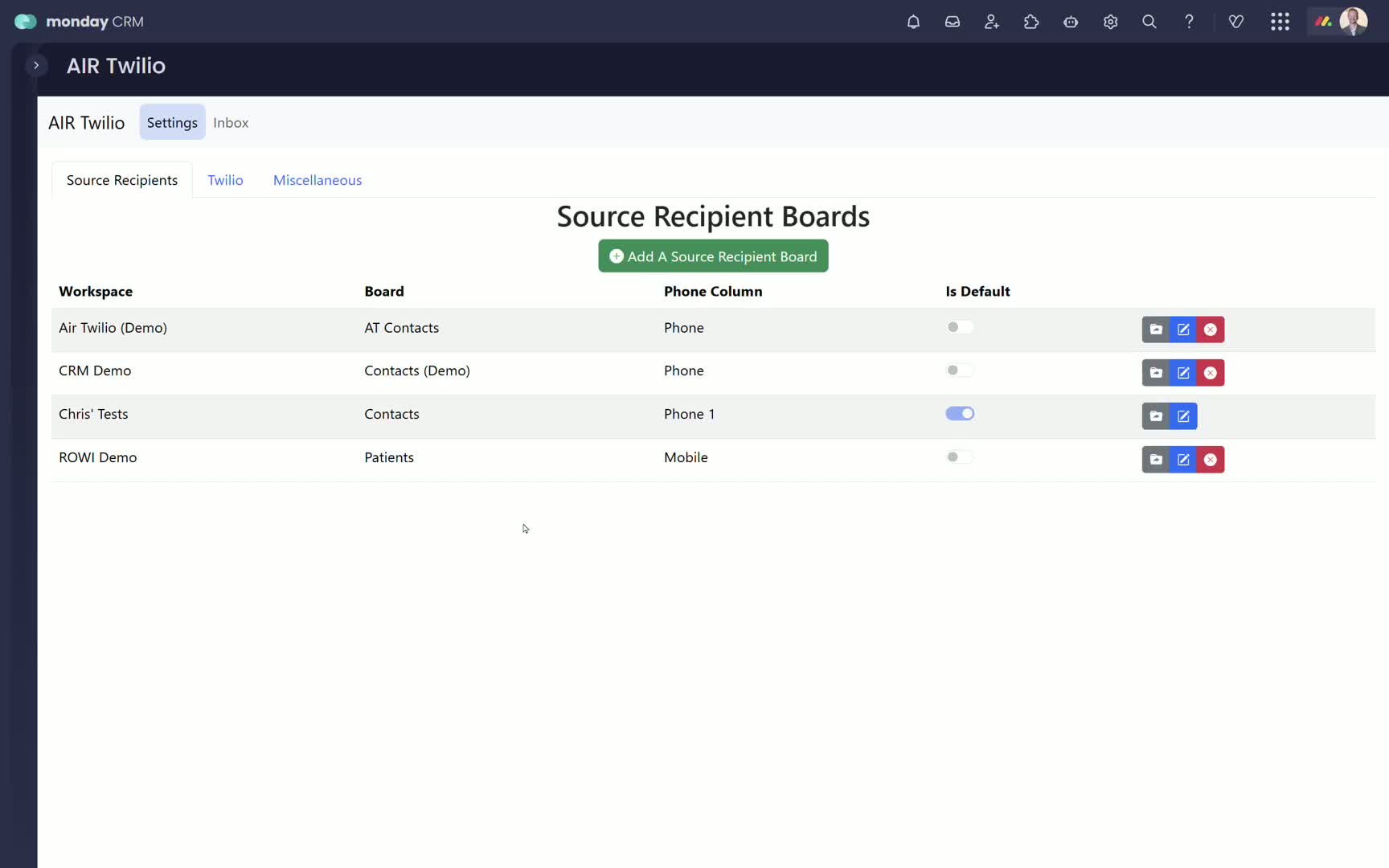Open the Miscellaneous tab
1389x868 pixels.
point(318,180)
